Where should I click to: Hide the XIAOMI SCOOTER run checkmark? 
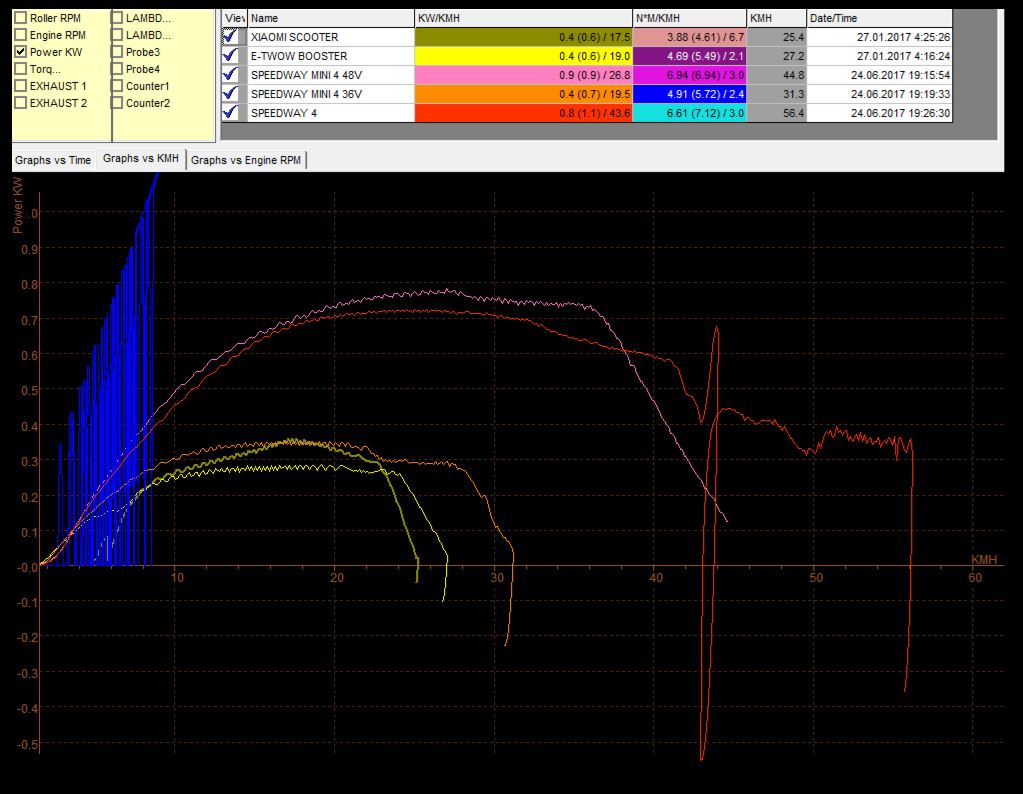pos(231,37)
